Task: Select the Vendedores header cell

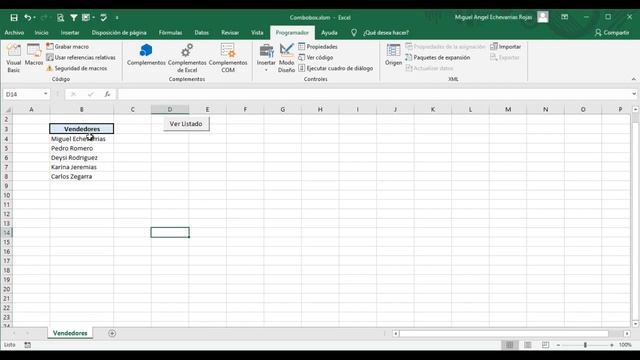Action: 82,129
